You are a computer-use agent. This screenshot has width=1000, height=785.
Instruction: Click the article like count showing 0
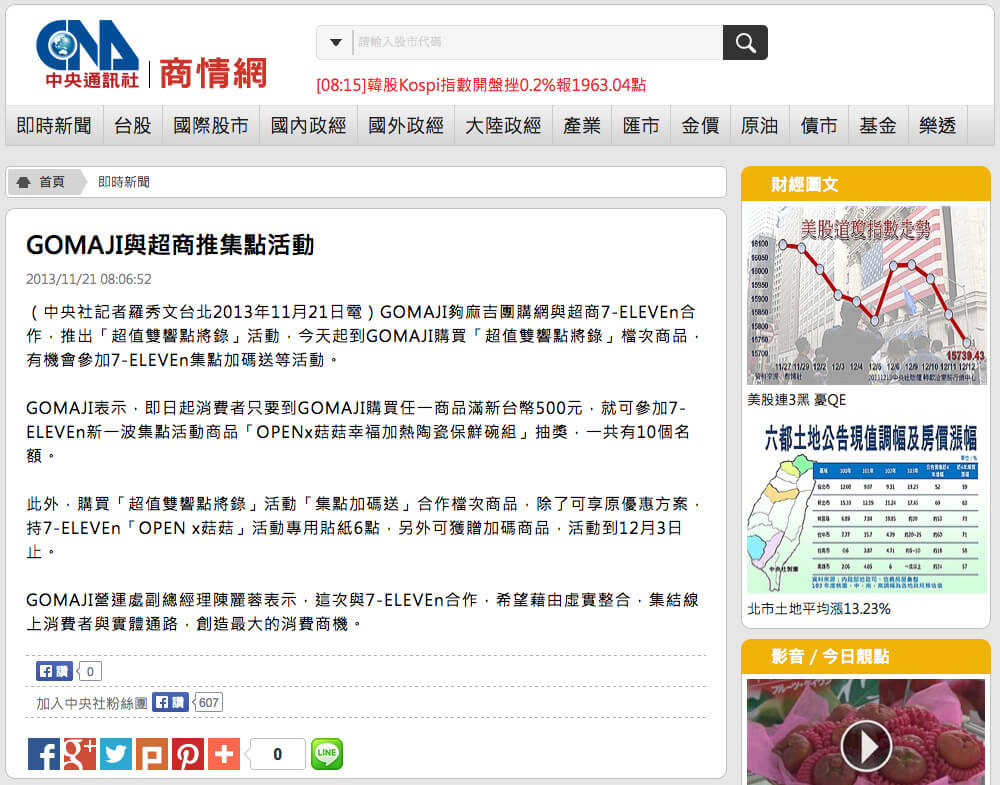(x=90, y=671)
